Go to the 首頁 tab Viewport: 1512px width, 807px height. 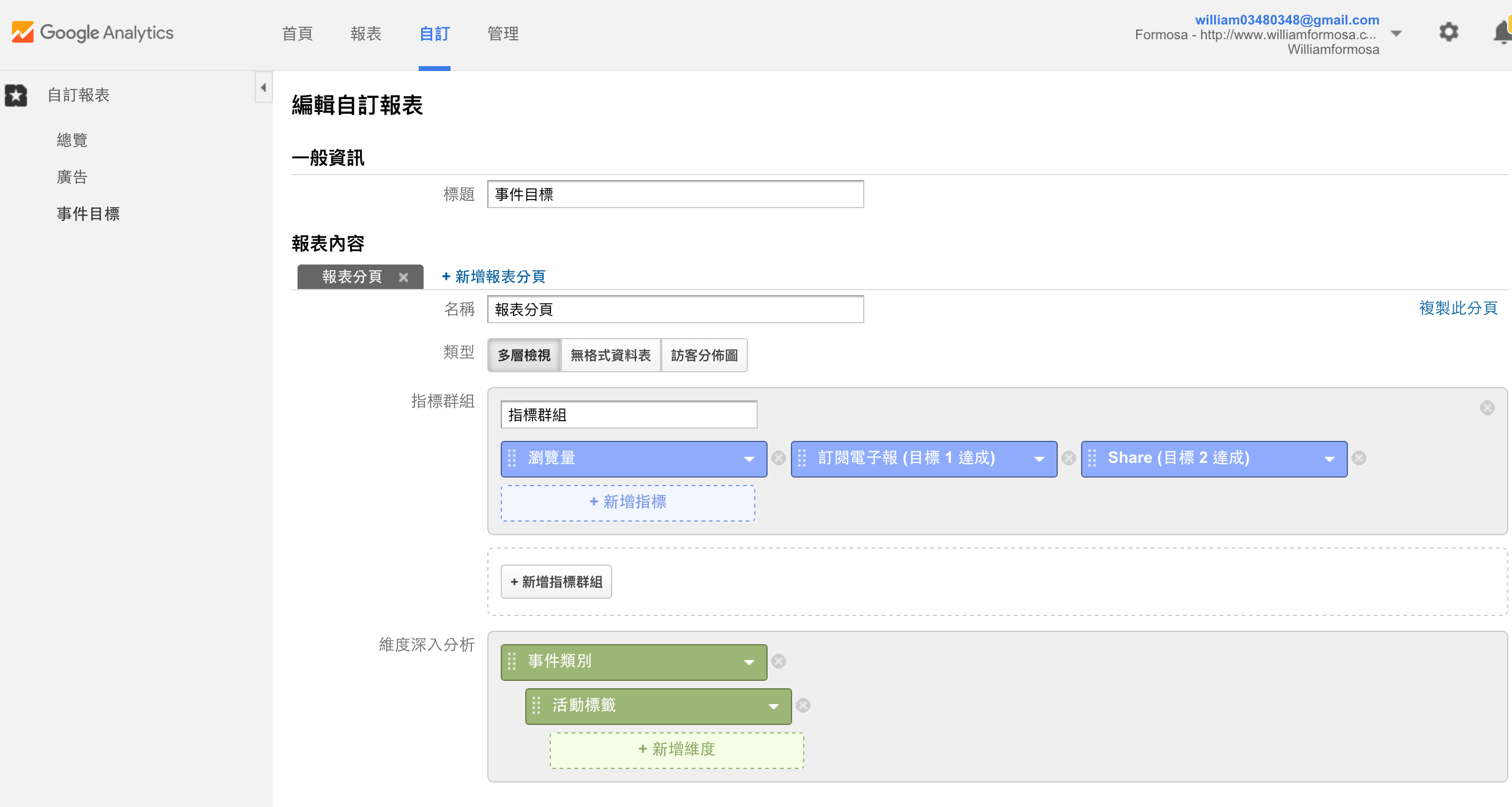pyautogui.click(x=298, y=34)
